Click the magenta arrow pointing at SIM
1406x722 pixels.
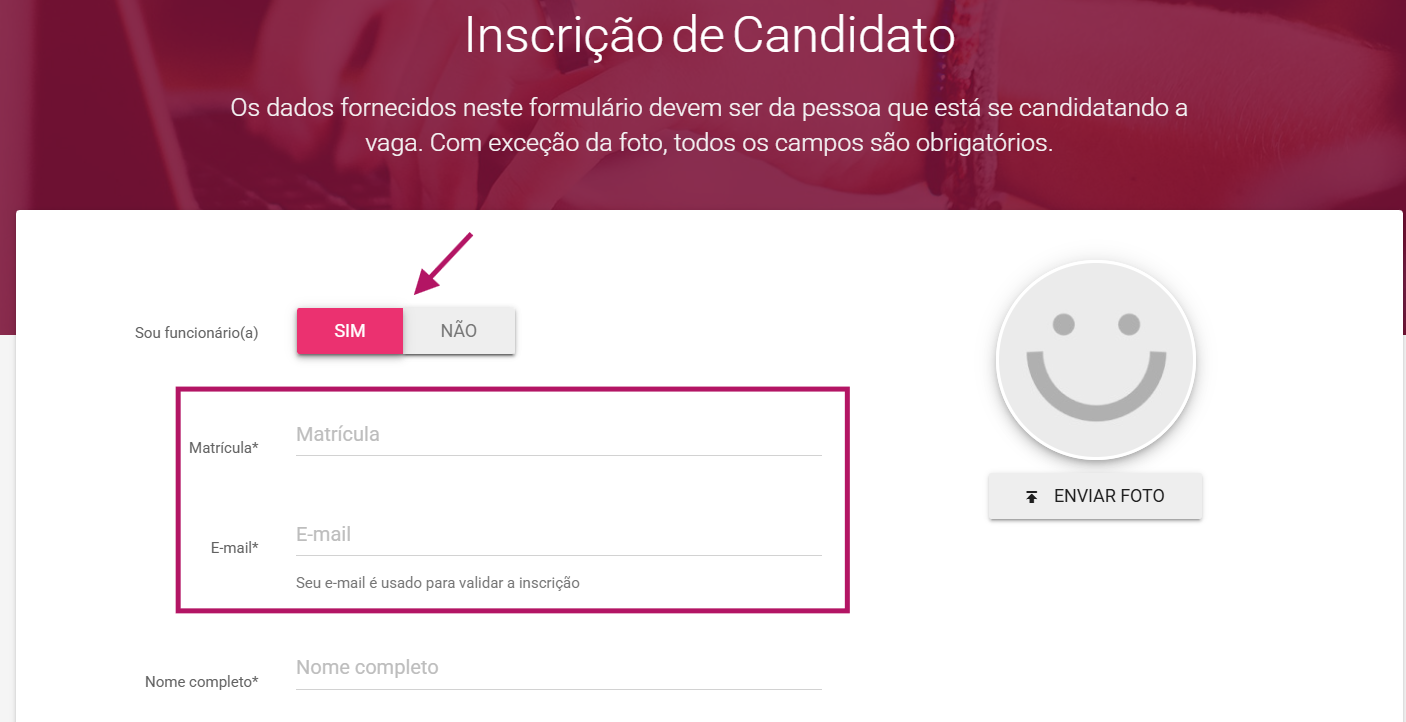click(x=442, y=264)
